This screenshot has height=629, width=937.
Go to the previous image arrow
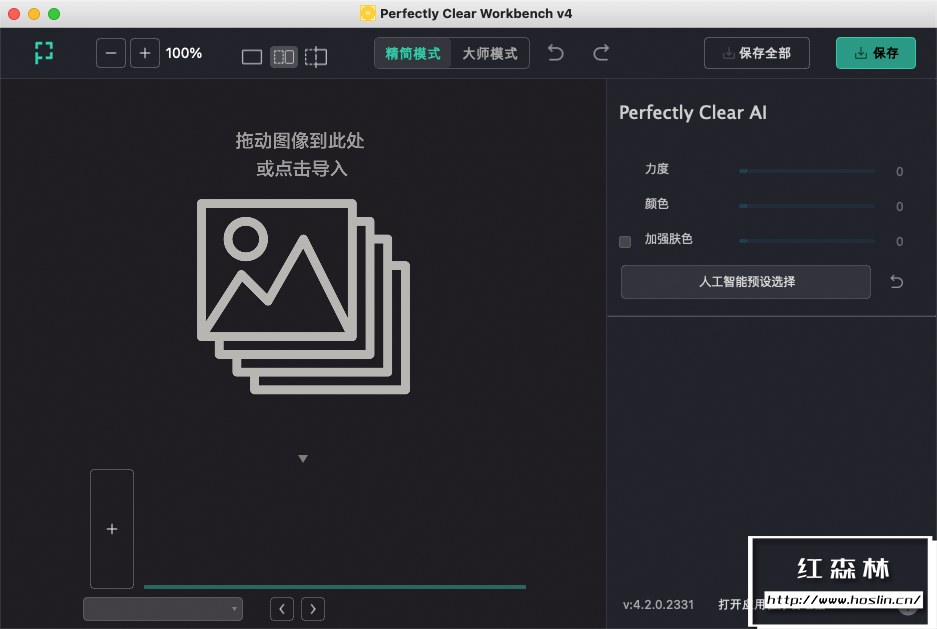click(x=282, y=609)
